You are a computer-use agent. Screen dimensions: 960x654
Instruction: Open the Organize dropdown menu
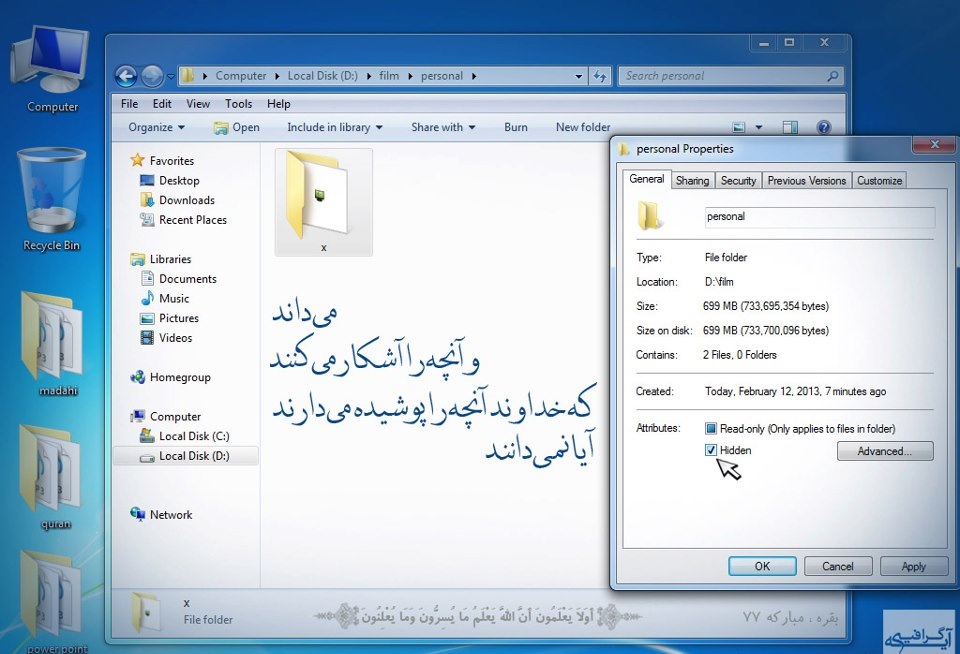[x=157, y=128]
